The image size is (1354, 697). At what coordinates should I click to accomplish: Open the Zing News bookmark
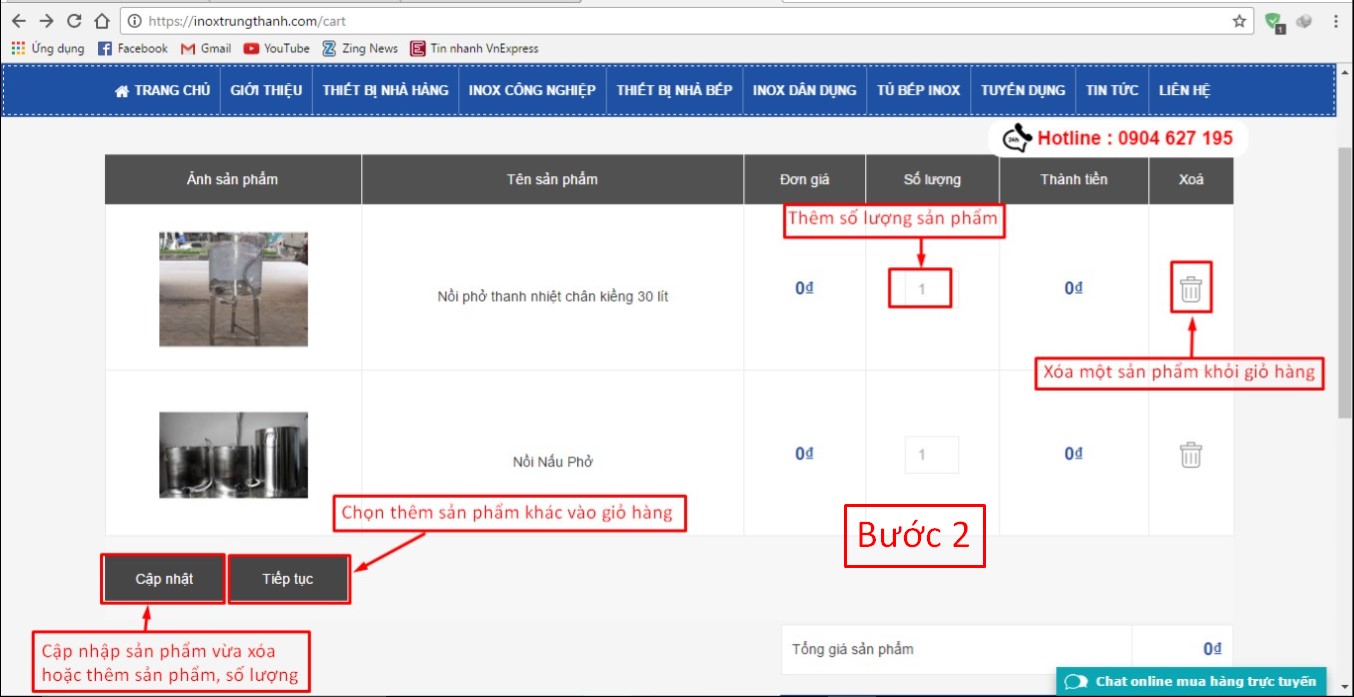360,48
